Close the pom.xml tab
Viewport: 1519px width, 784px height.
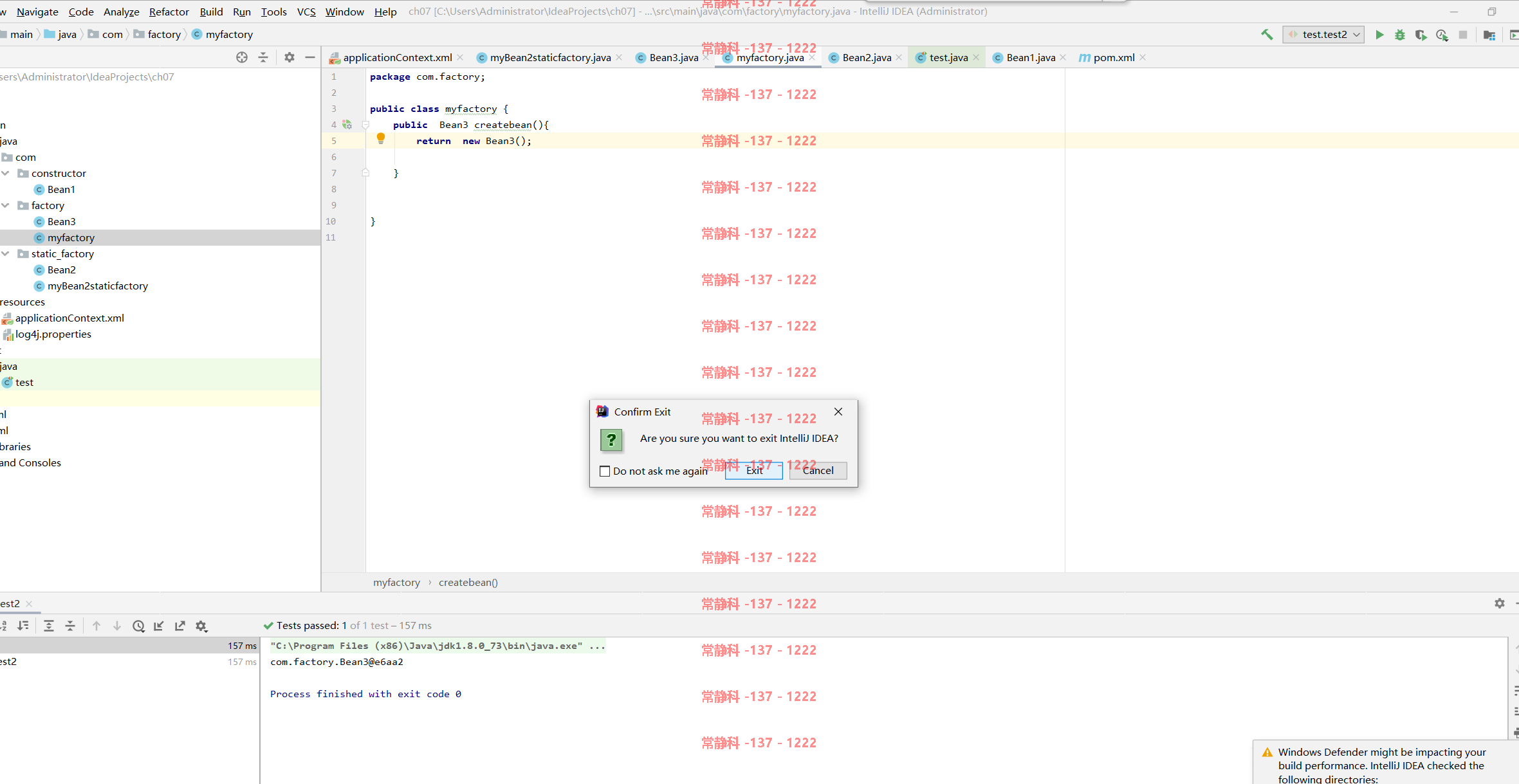click(1143, 57)
